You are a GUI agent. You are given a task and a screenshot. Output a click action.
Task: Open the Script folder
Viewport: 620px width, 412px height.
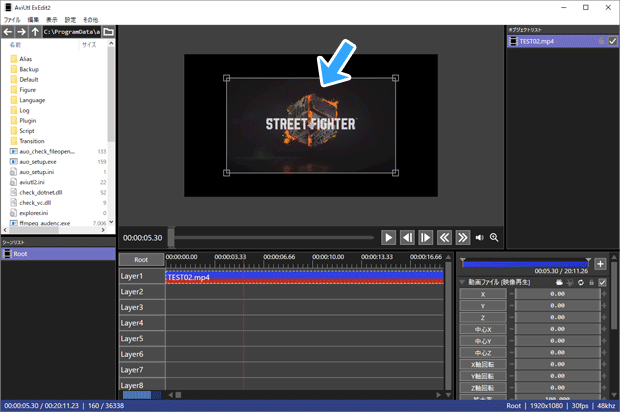click(x=26, y=131)
